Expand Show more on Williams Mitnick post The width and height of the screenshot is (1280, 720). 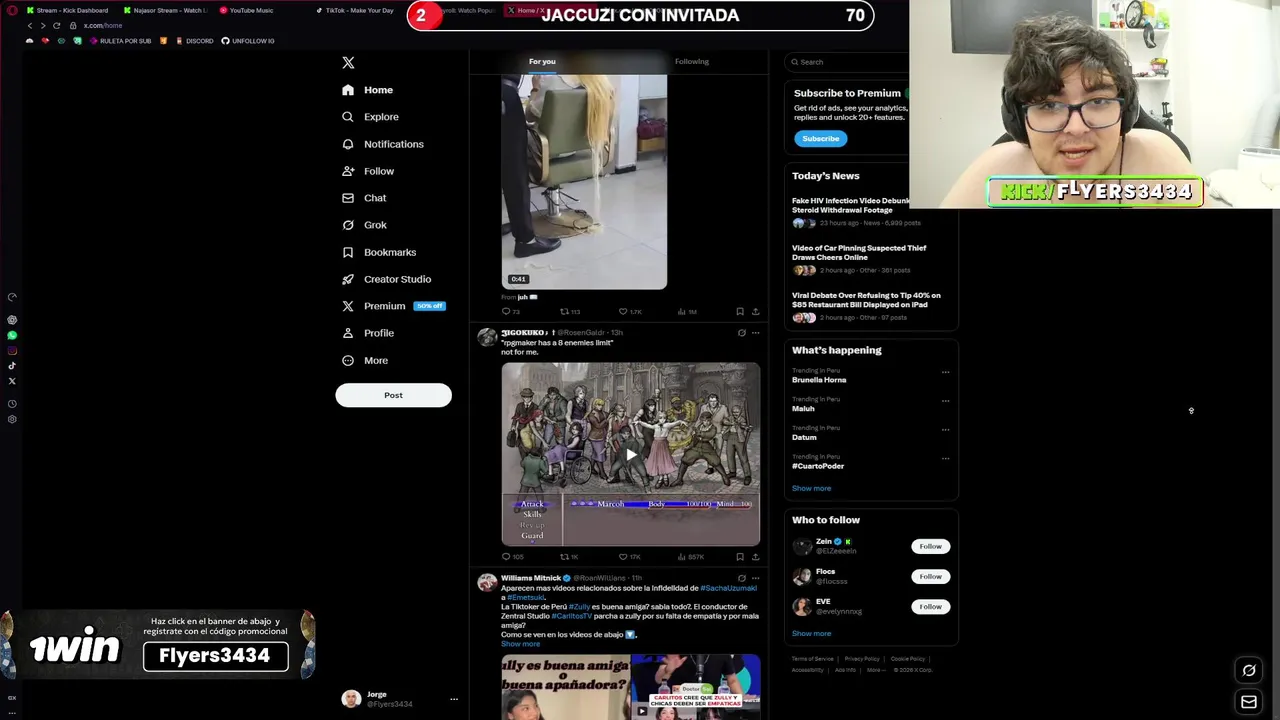(x=520, y=644)
